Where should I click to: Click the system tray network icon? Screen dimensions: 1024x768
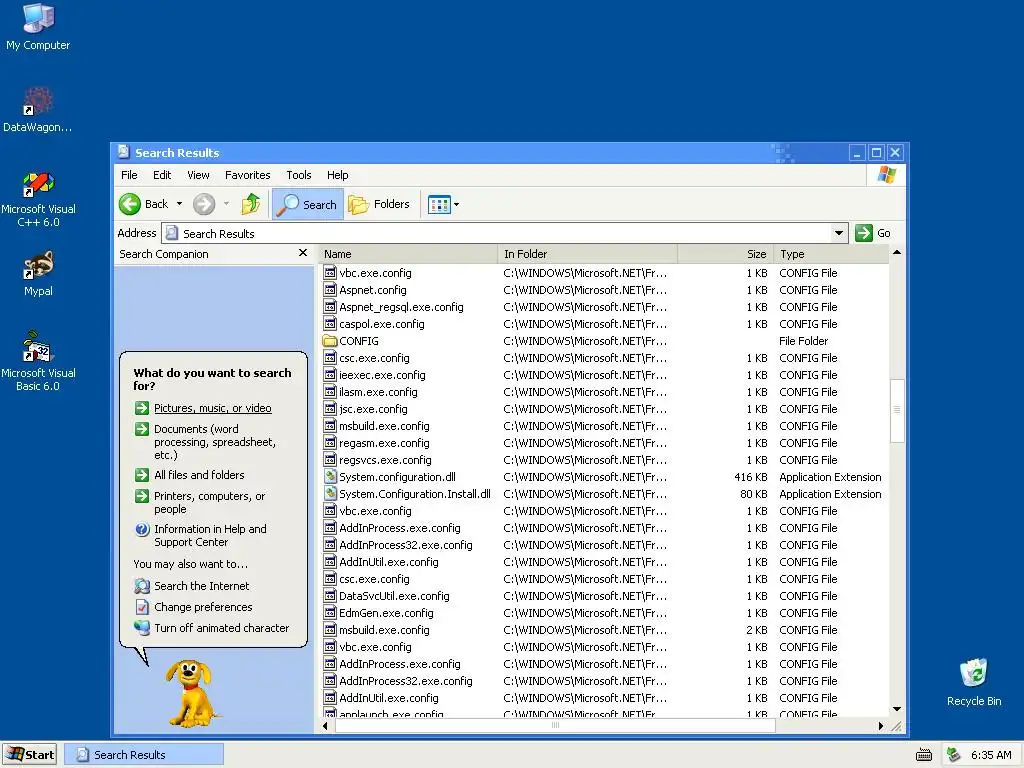(953, 755)
